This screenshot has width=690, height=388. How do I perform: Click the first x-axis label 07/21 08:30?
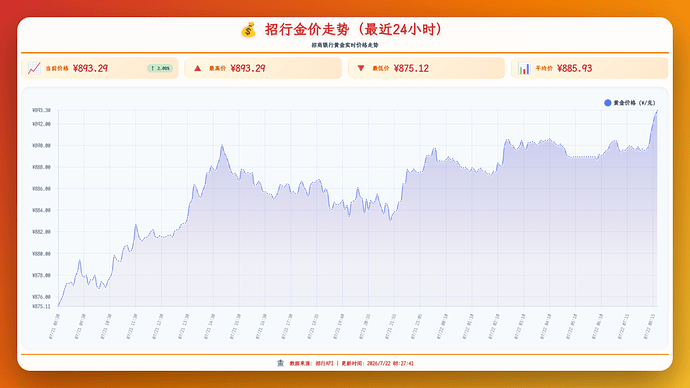click(x=54, y=326)
